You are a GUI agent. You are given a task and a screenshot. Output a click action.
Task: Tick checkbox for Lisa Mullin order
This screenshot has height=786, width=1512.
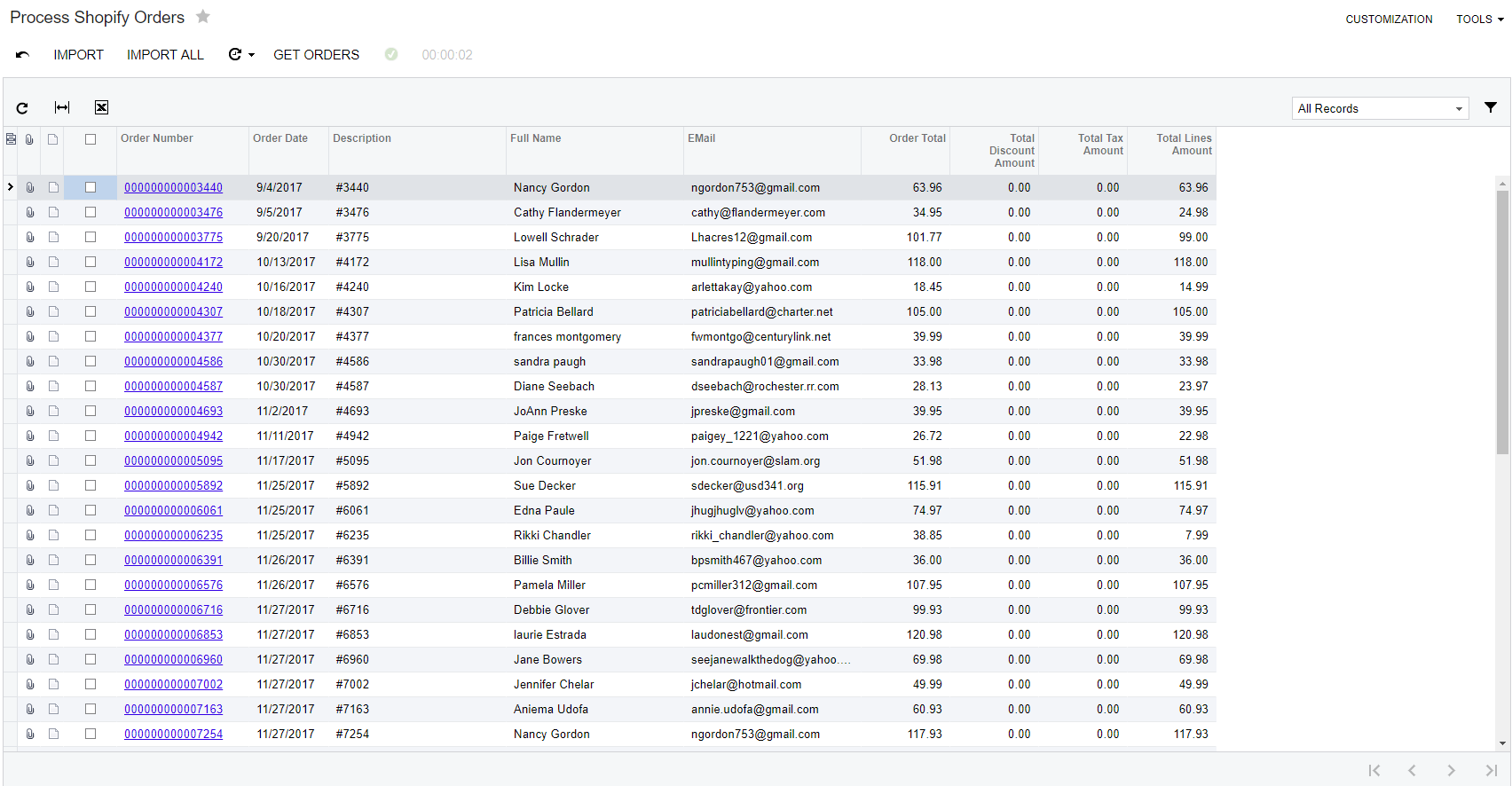tap(91, 262)
